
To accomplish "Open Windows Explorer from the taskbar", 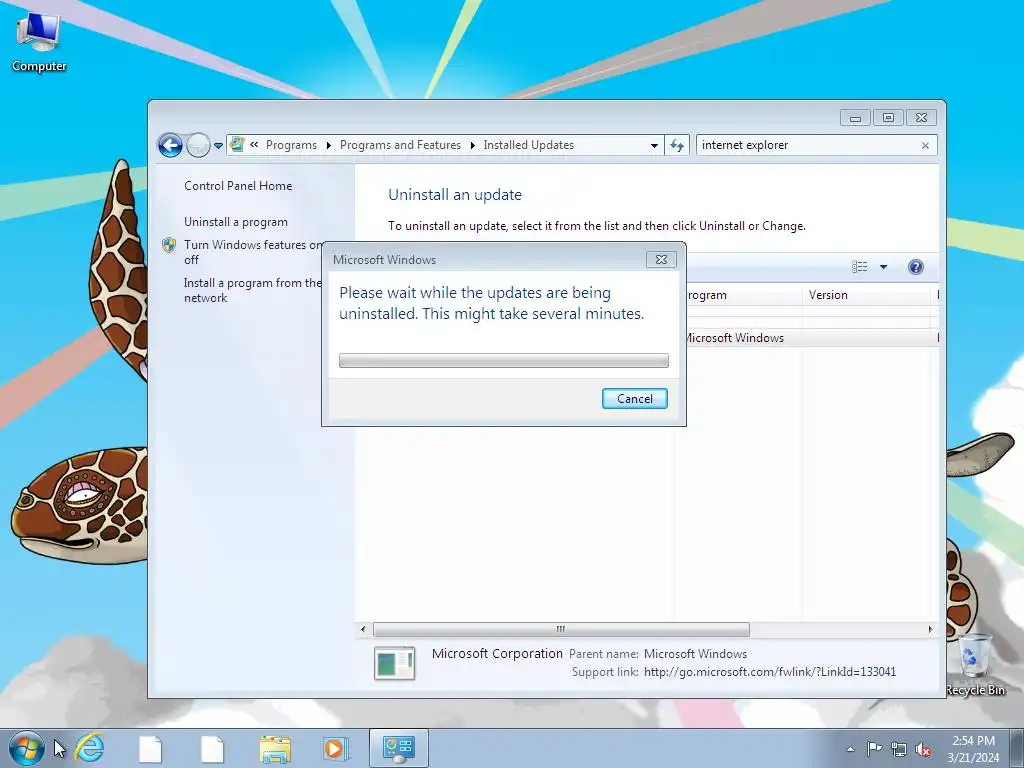I will click(275, 748).
